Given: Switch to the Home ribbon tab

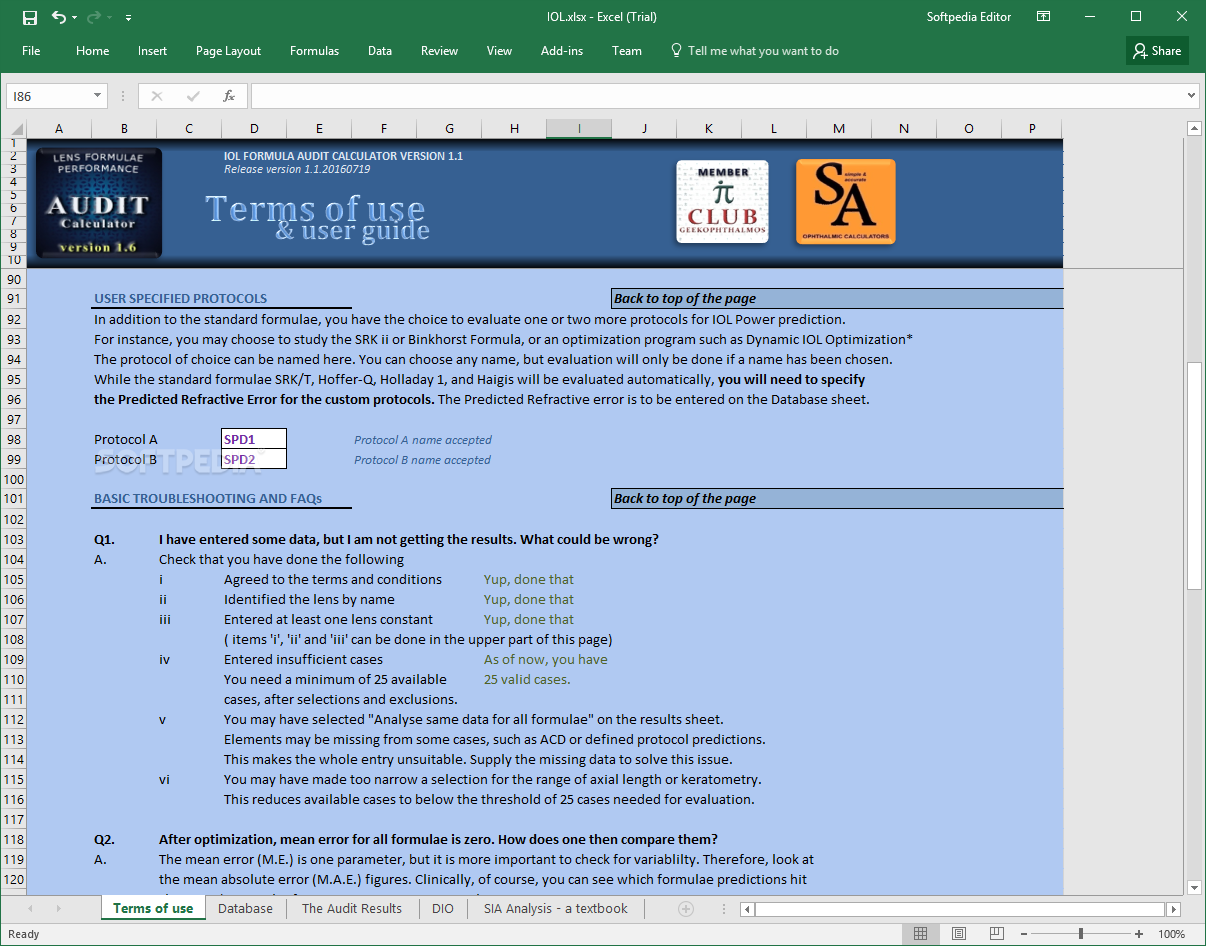Looking at the screenshot, I should (x=93, y=51).
